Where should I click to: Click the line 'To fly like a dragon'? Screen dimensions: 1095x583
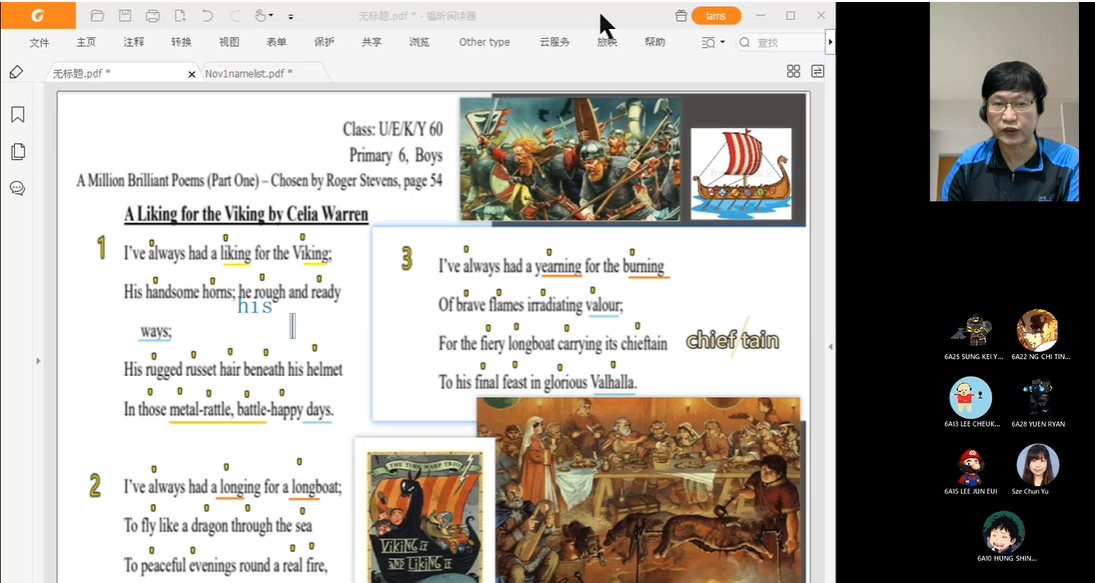(x=218, y=525)
